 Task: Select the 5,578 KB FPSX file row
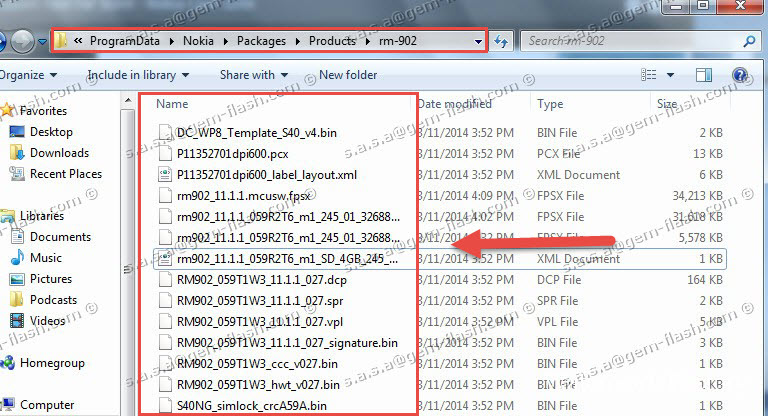click(439, 238)
